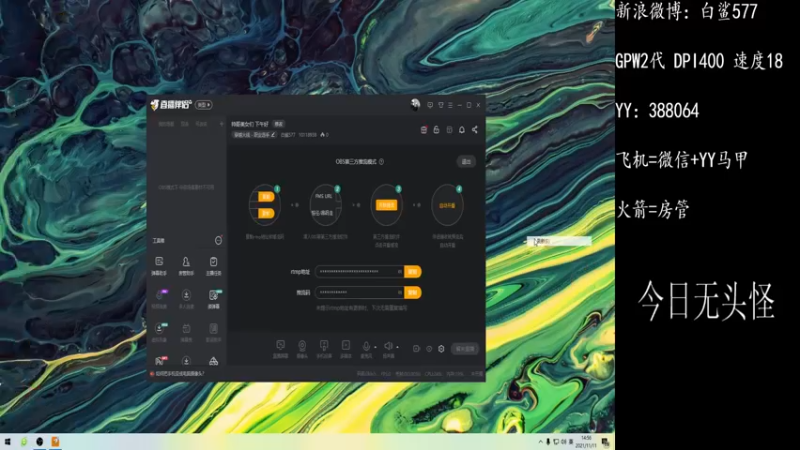The image size is (800, 450).
Task: Open the toolbox tool with purple badge
Action: (159, 299)
